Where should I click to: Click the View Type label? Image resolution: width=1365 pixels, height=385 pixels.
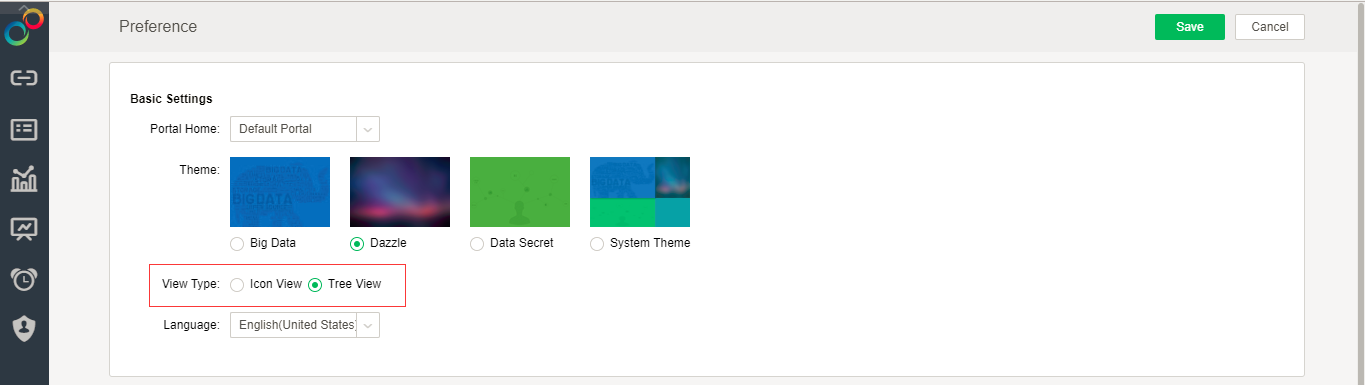point(191,284)
